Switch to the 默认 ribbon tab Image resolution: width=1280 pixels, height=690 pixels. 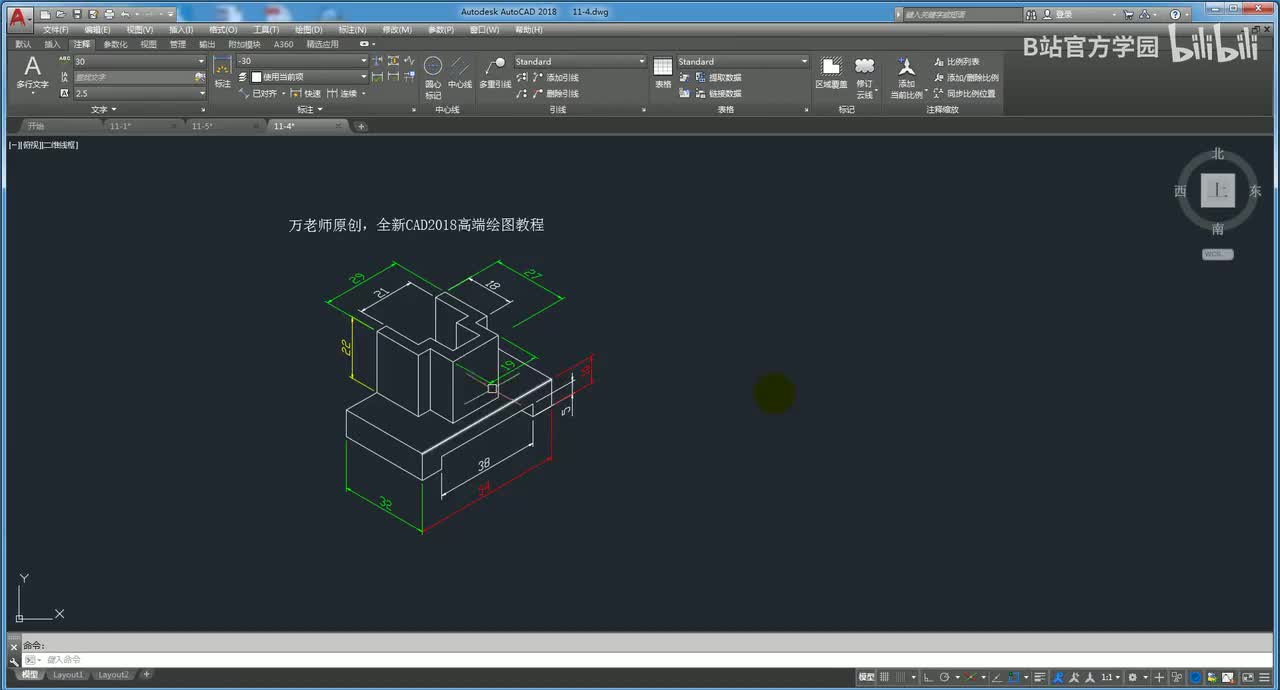coord(23,44)
